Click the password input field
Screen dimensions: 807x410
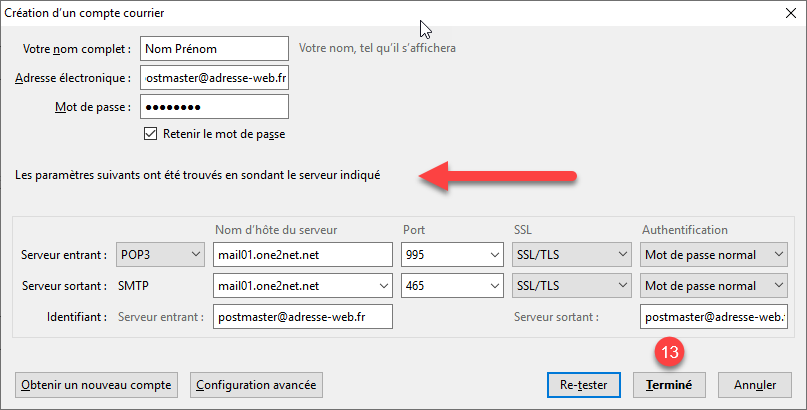214,107
